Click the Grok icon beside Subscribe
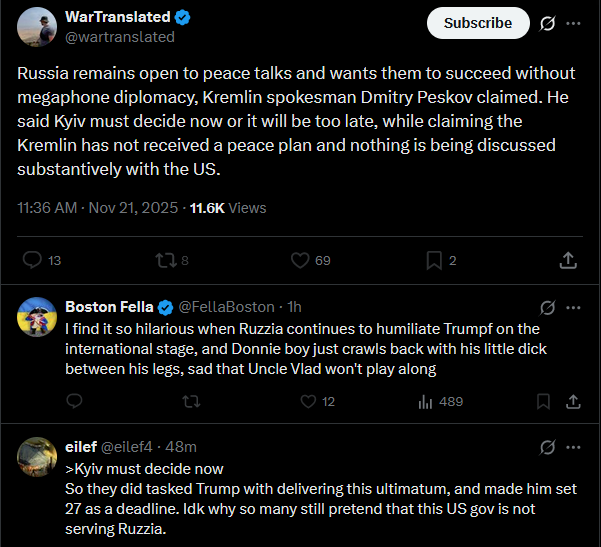The width and height of the screenshot is (601, 547). click(x=547, y=23)
